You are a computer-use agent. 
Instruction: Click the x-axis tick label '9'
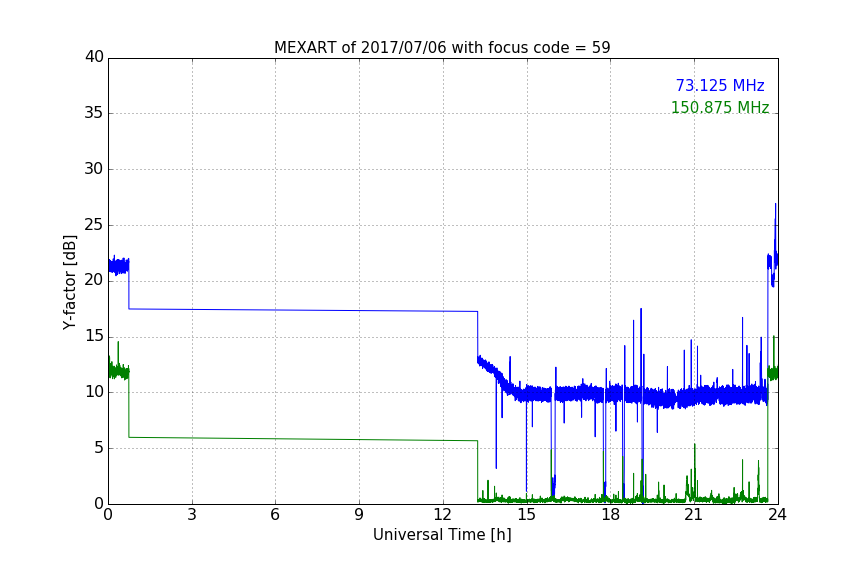click(359, 515)
